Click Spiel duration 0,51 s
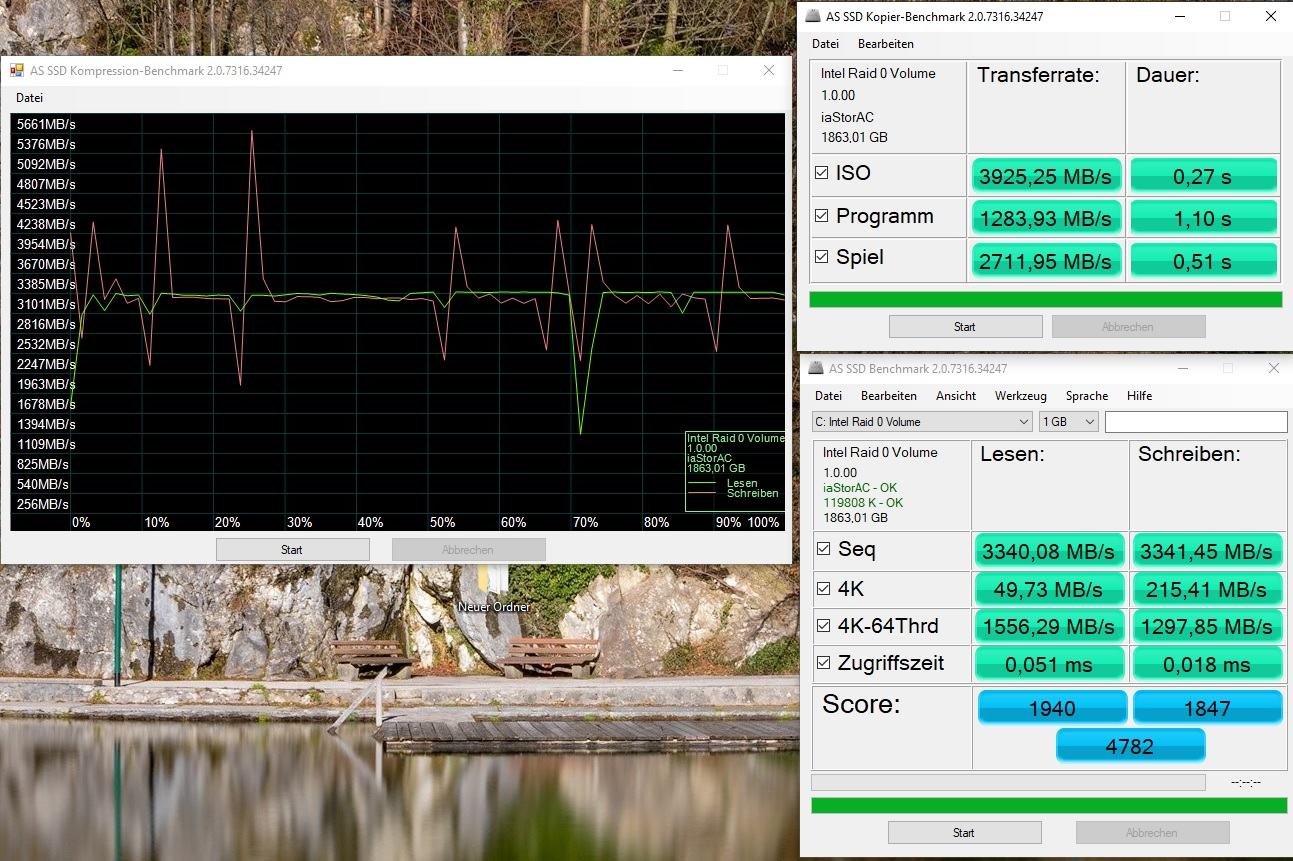 pos(1204,261)
